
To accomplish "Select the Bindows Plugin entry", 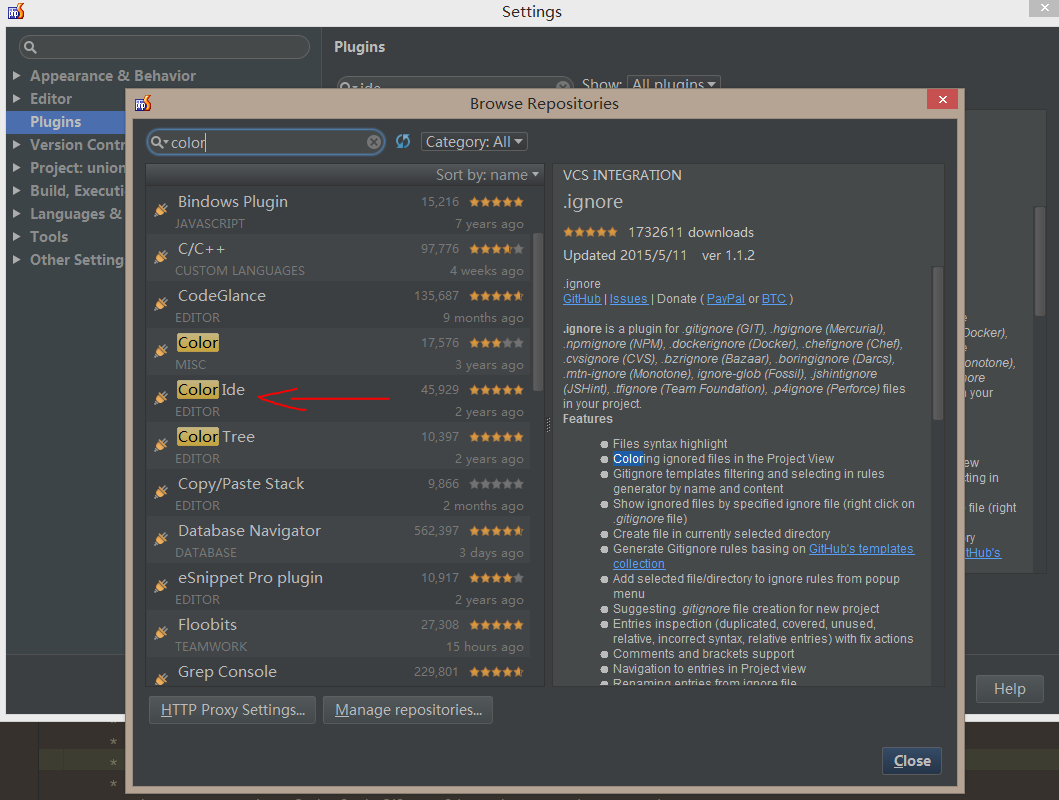I will (x=339, y=211).
